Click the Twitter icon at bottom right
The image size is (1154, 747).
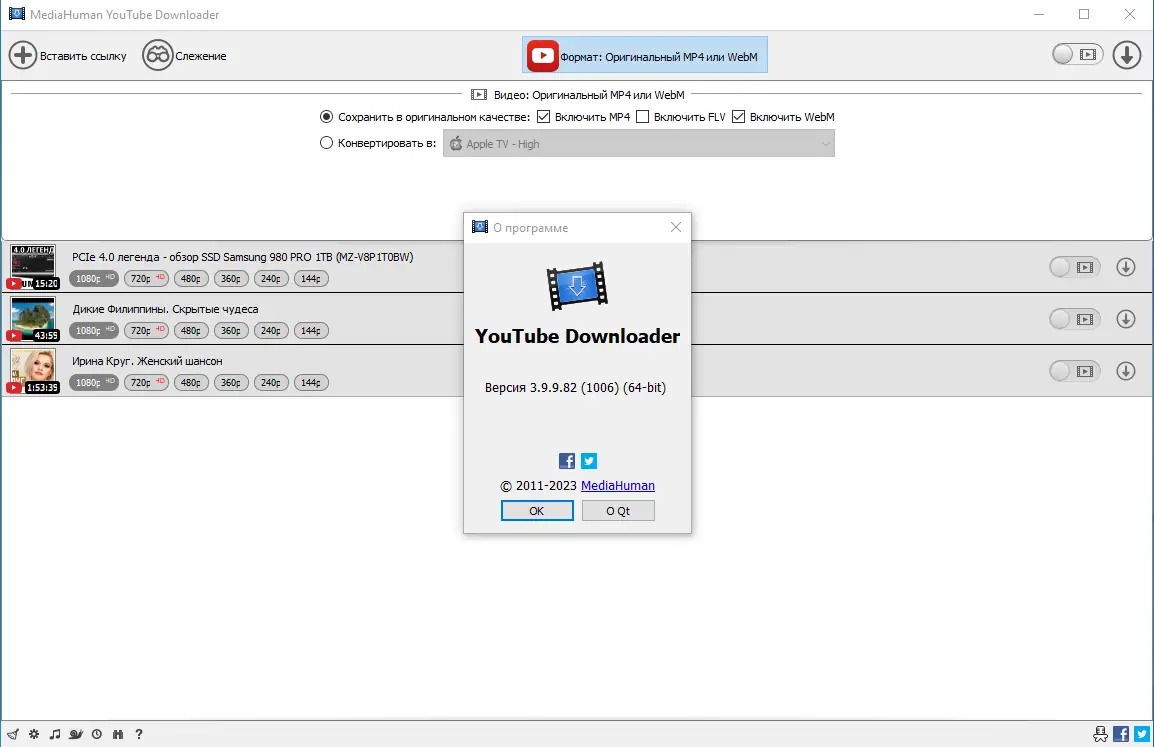click(x=1142, y=733)
